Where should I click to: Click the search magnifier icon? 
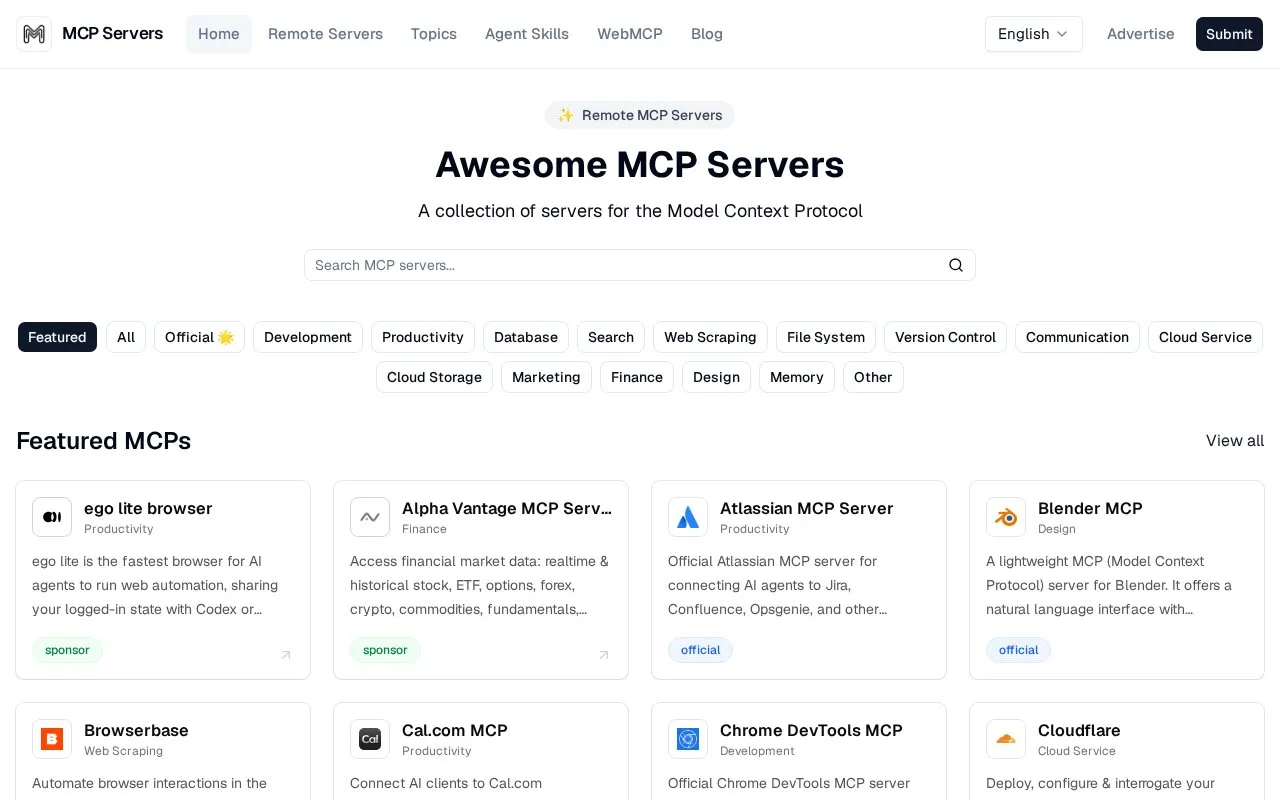tap(956, 265)
